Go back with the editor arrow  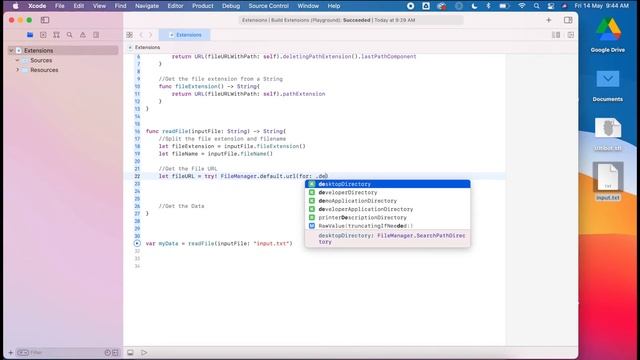coord(141,35)
